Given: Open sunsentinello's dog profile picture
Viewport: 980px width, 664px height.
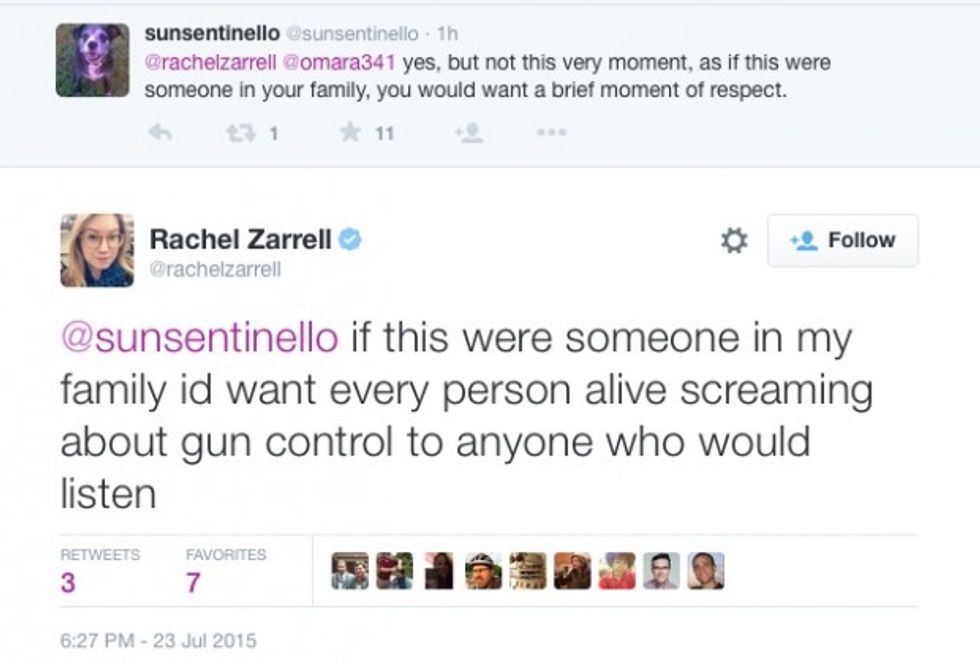Looking at the screenshot, I should click(x=92, y=60).
